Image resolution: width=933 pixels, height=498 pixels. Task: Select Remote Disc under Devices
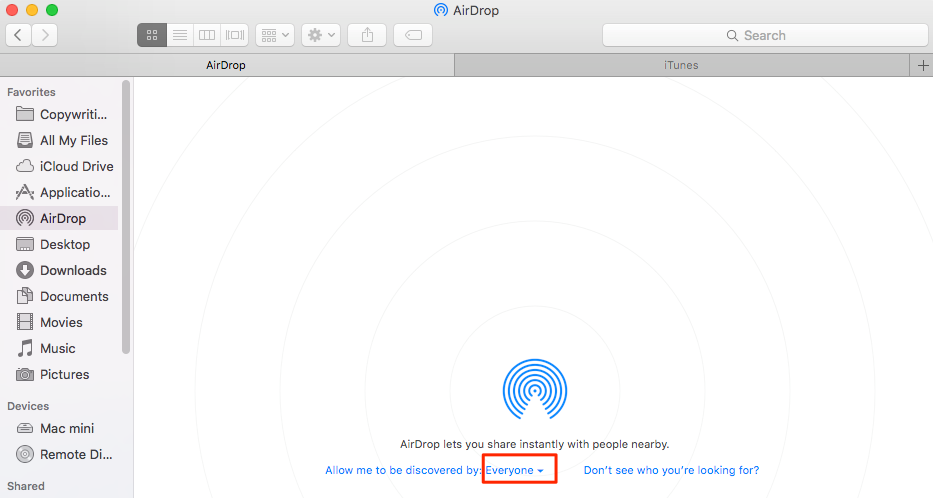[61, 455]
